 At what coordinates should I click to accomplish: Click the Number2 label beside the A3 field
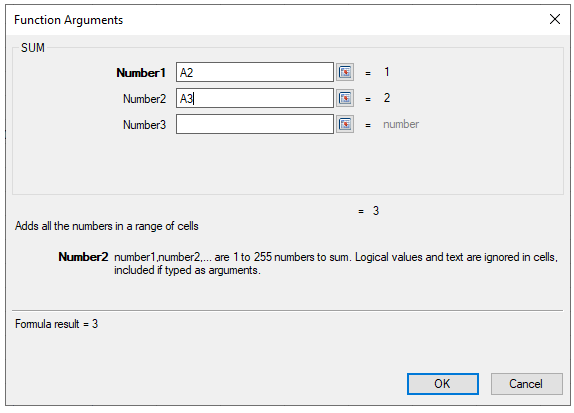point(144,99)
